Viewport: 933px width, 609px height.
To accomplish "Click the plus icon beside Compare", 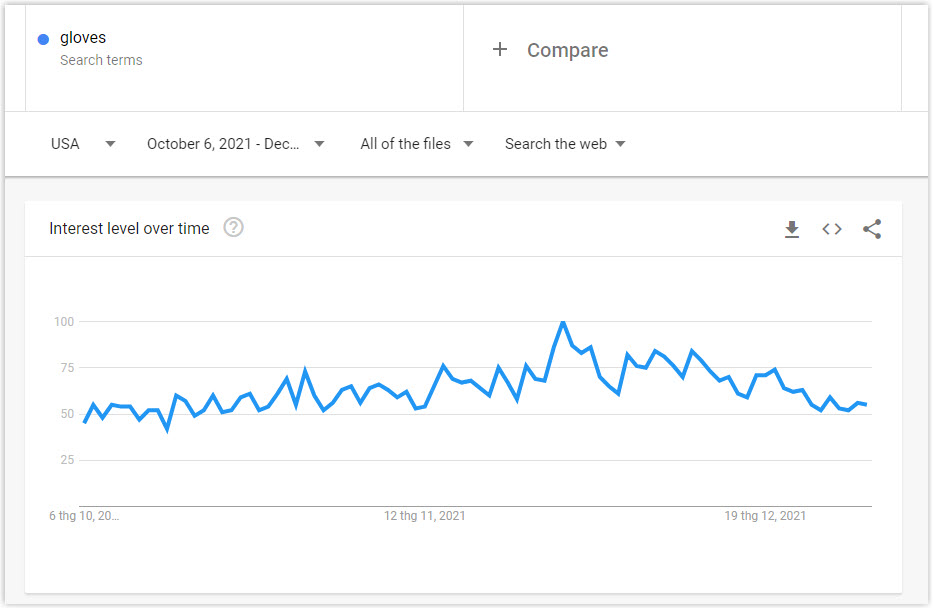I will pyautogui.click(x=500, y=49).
